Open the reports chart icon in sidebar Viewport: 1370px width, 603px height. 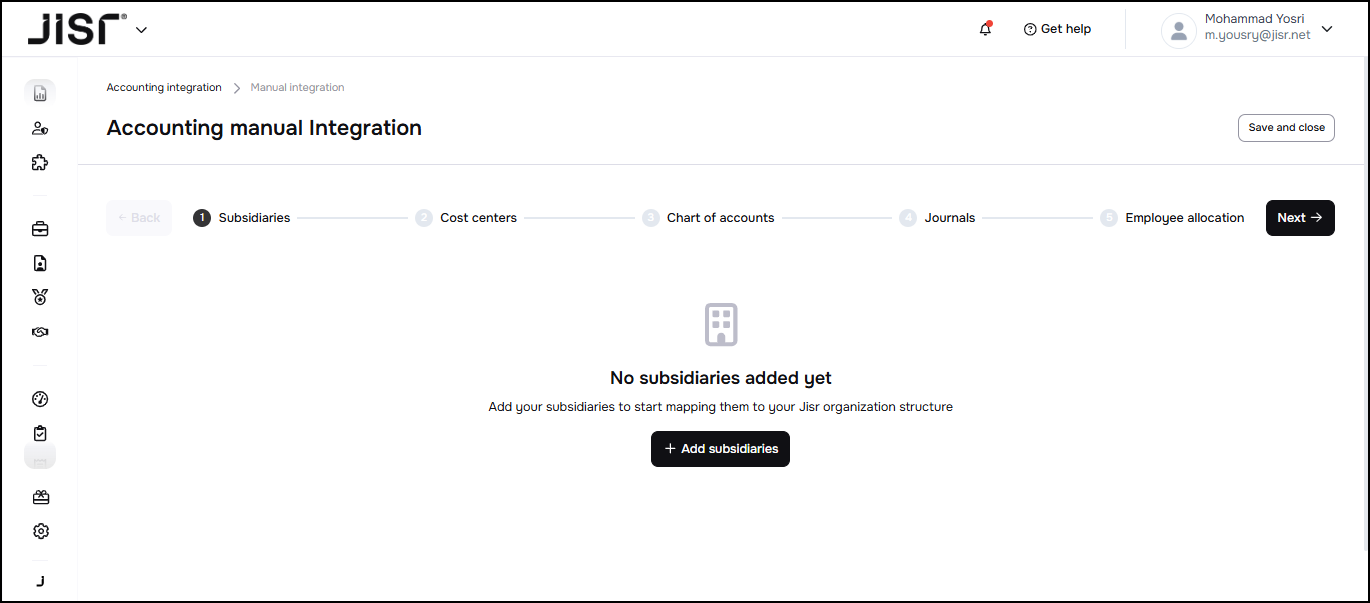click(x=40, y=93)
